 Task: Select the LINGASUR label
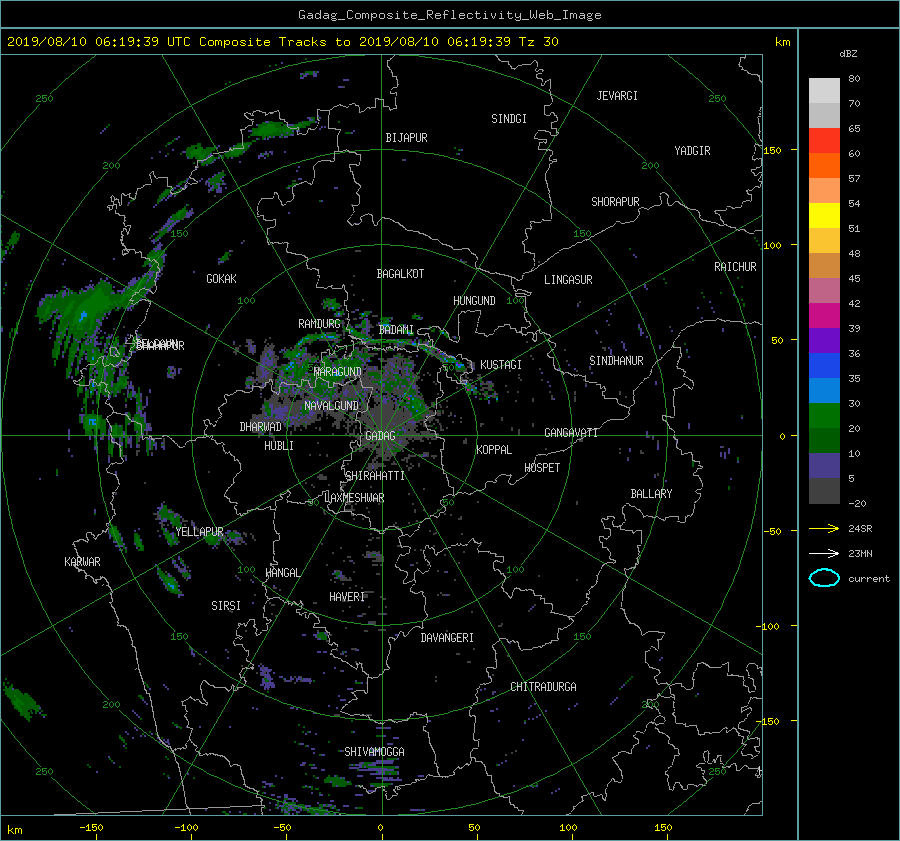[568, 280]
